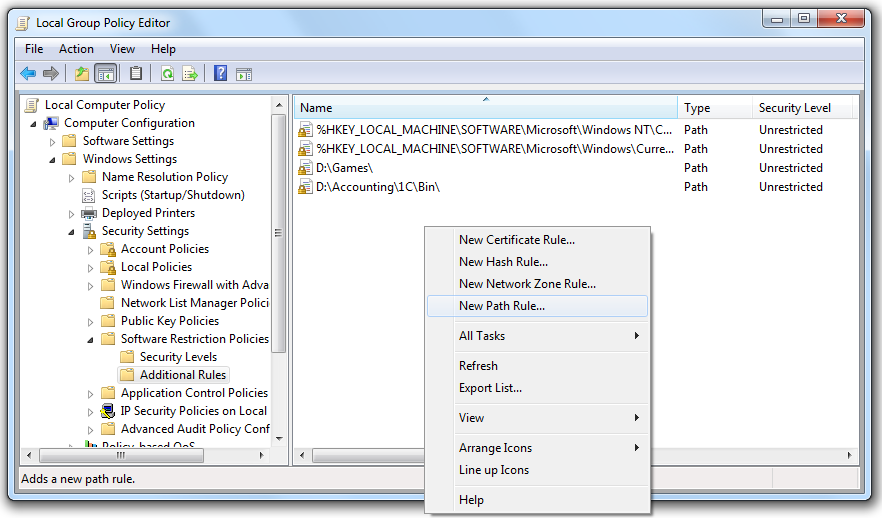Click the tree pane horizontal scrollbar thumb
Viewport: 882px width, 518px height.
[122, 456]
